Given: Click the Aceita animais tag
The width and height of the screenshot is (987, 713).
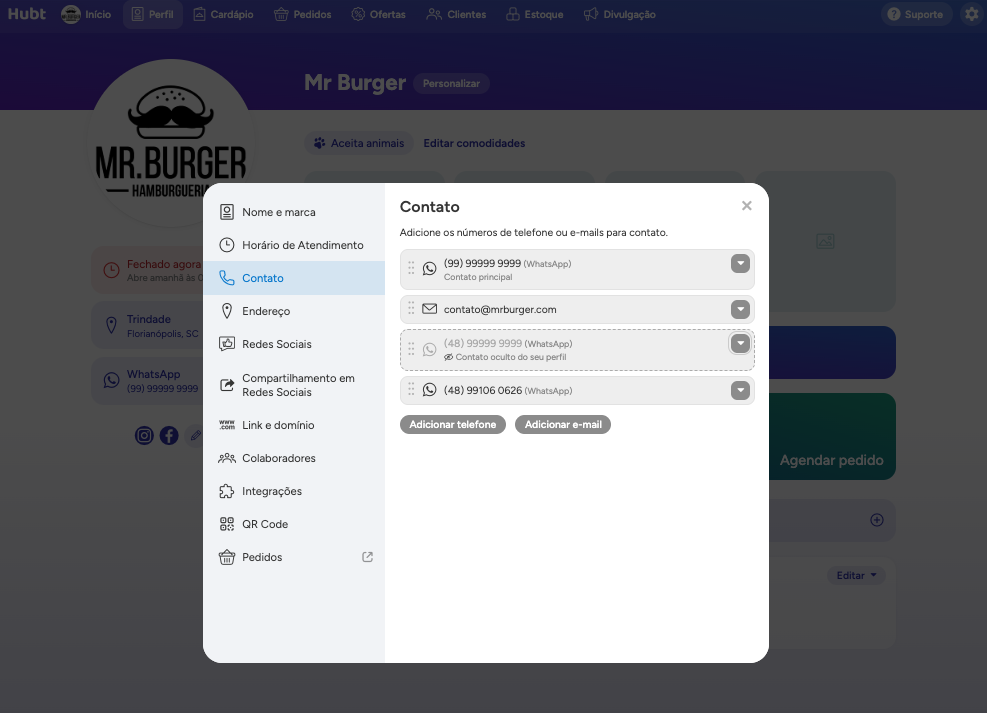Looking at the screenshot, I should [x=359, y=143].
